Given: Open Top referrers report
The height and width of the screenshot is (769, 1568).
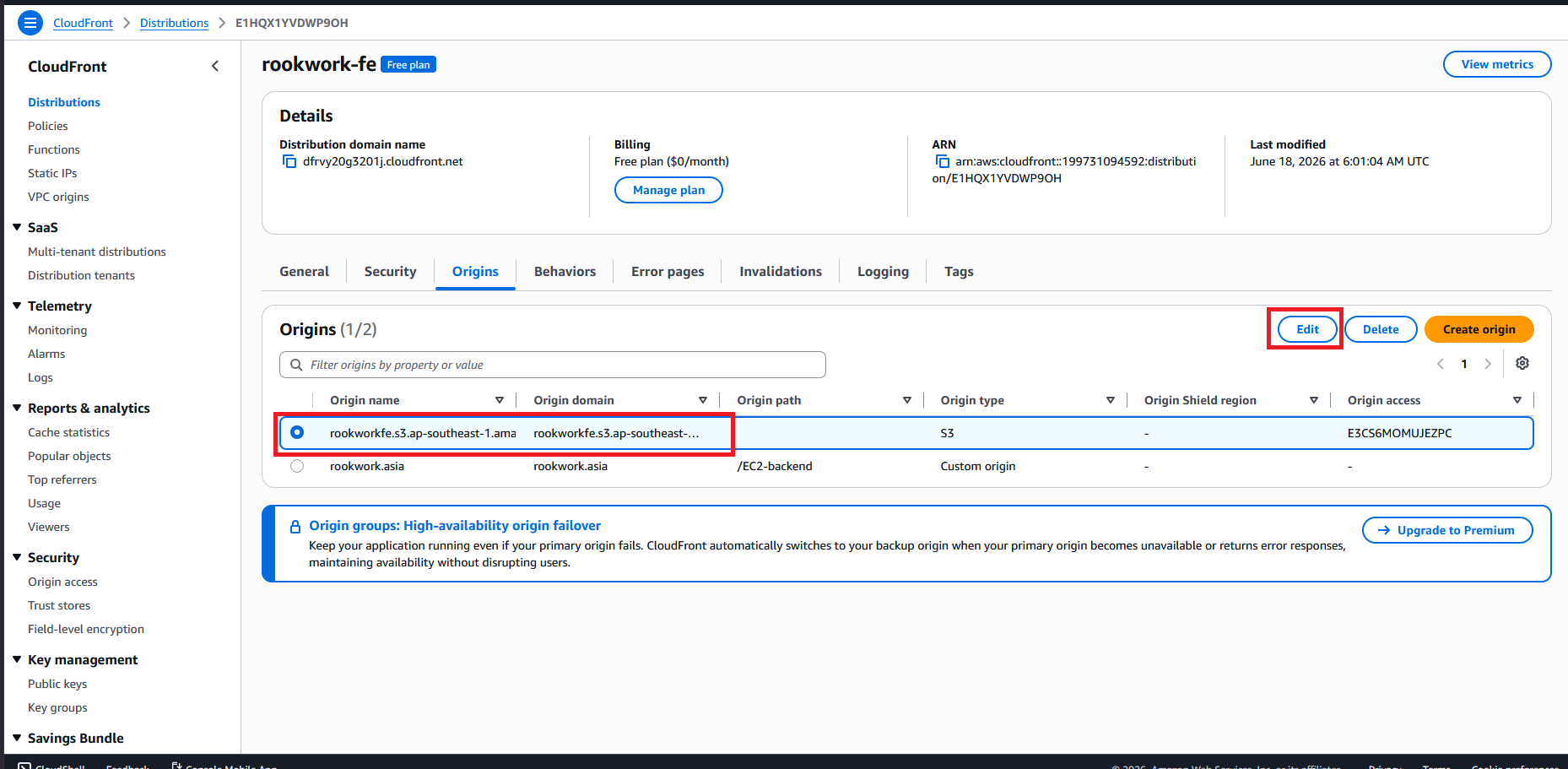Looking at the screenshot, I should 62,479.
